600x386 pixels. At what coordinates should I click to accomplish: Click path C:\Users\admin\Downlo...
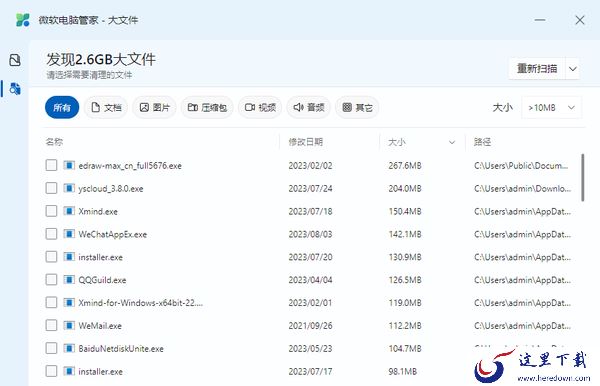click(x=522, y=189)
